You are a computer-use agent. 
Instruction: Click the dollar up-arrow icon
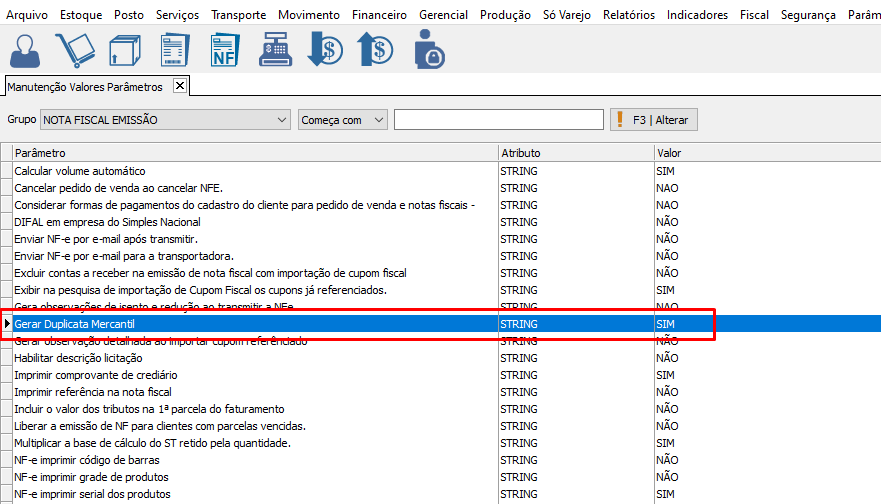[x=376, y=49]
